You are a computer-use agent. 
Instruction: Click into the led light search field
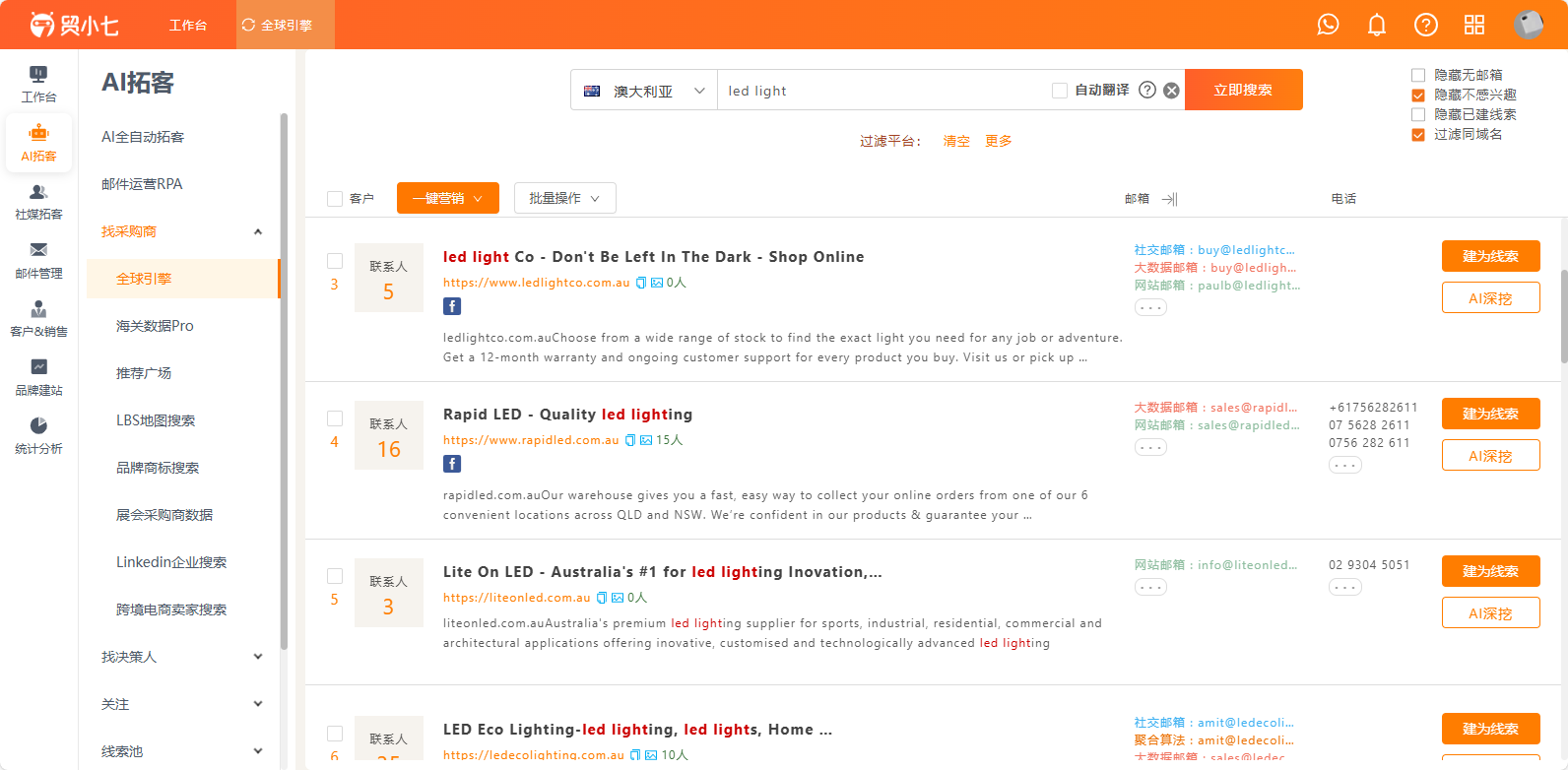(x=882, y=91)
